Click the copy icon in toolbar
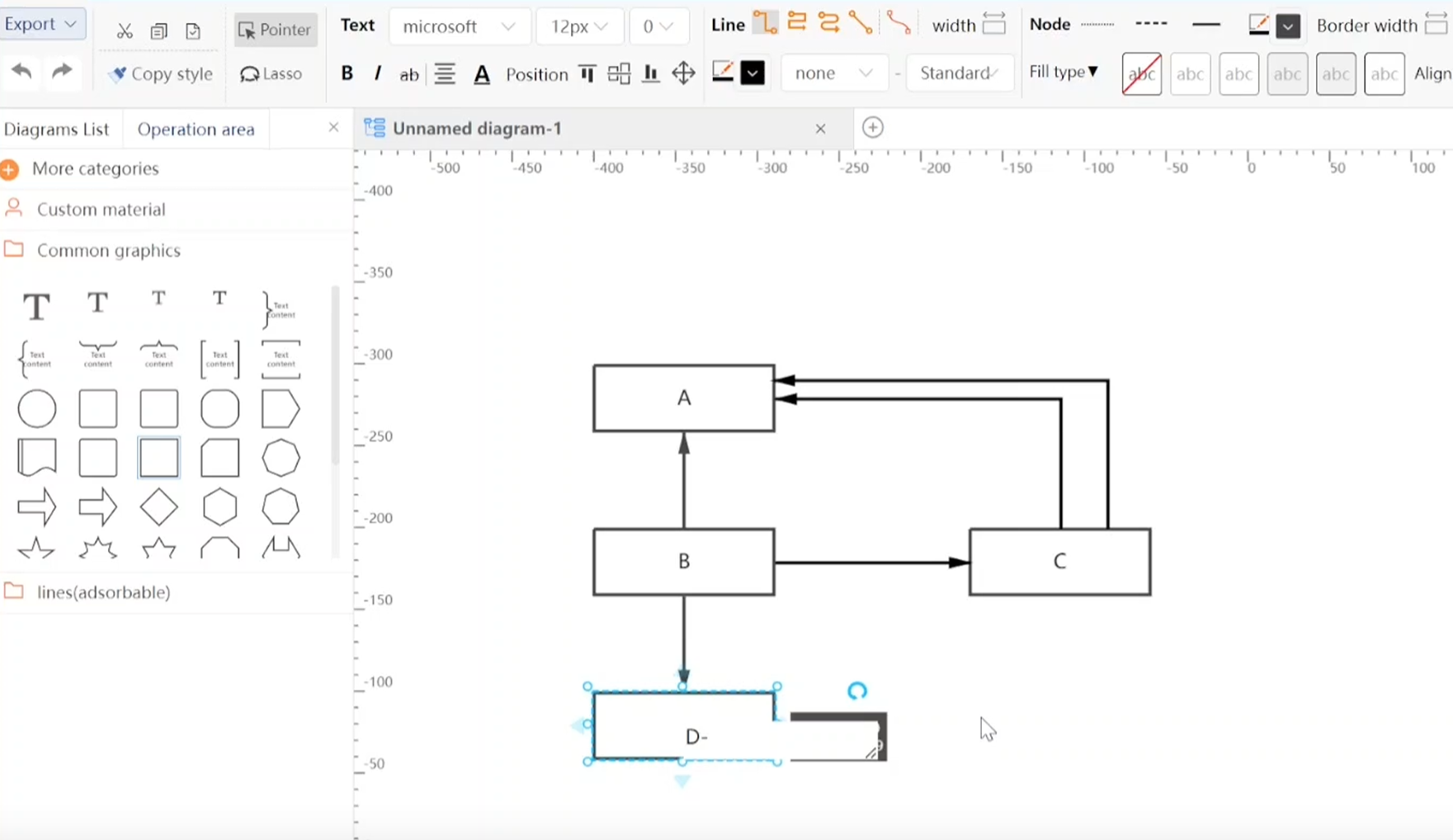 coord(159,31)
